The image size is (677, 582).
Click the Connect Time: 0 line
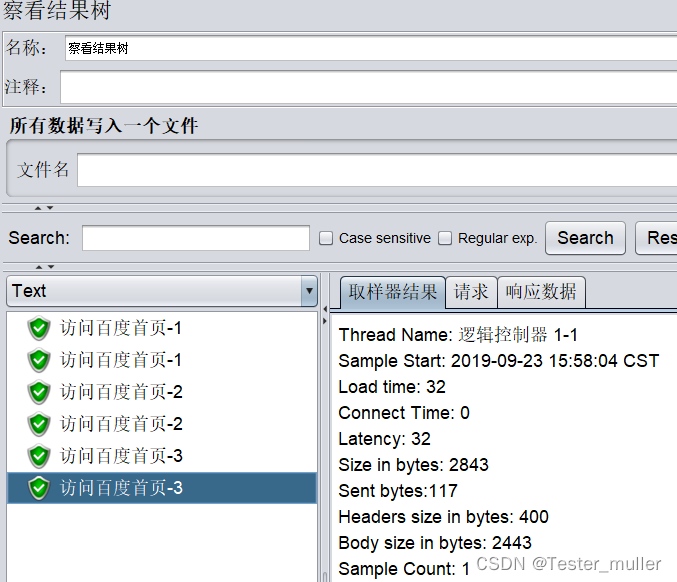404,413
